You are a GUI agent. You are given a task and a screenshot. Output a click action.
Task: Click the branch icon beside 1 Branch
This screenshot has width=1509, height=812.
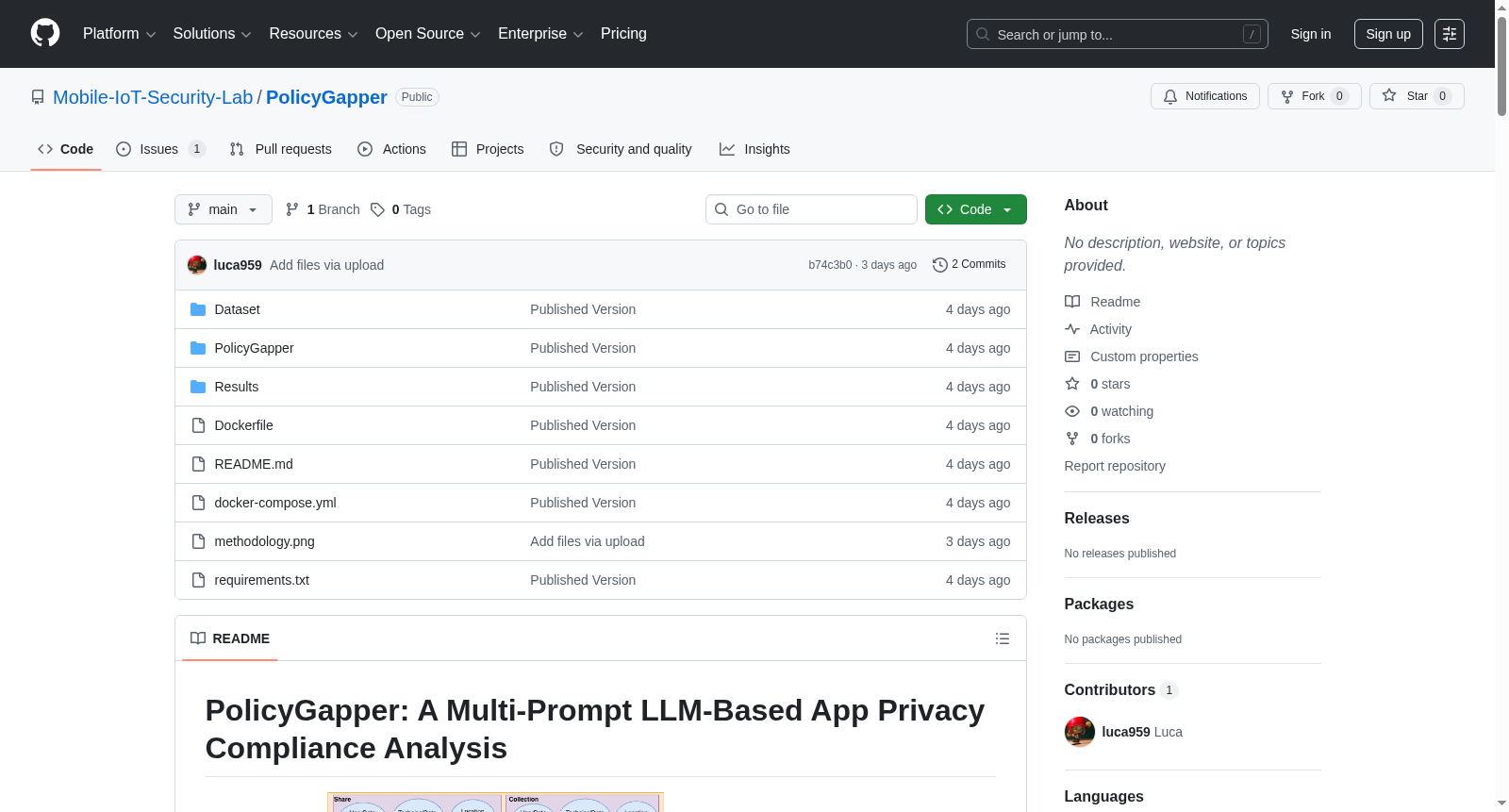292,209
